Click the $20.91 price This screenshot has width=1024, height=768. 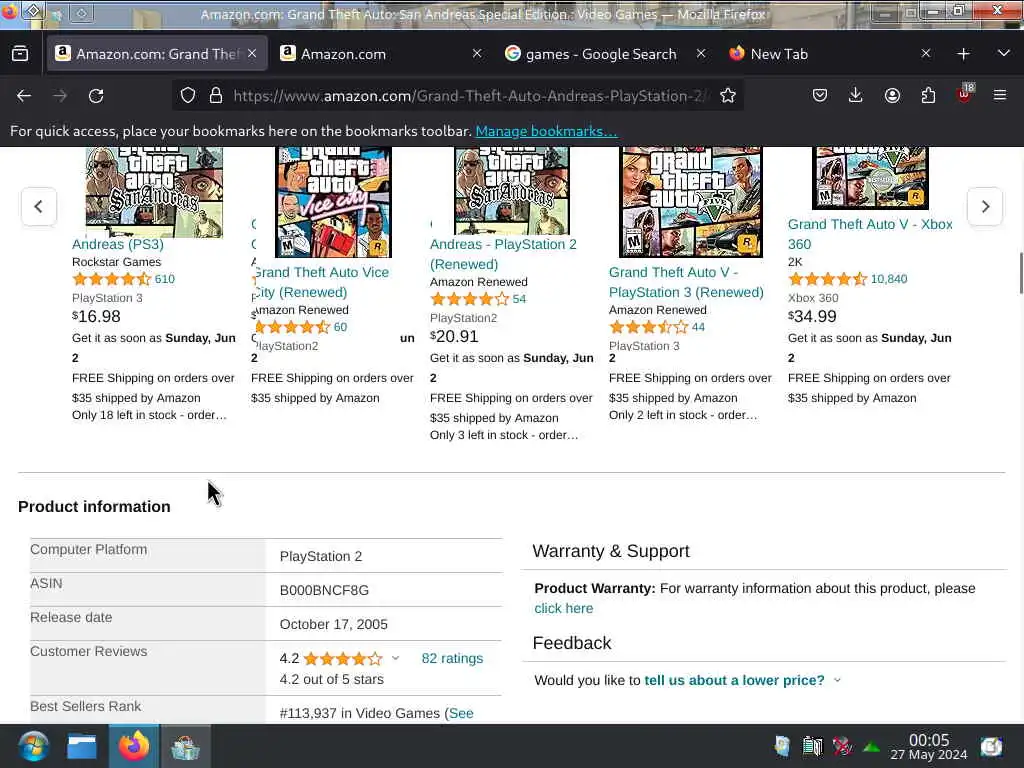click(455, 336)
